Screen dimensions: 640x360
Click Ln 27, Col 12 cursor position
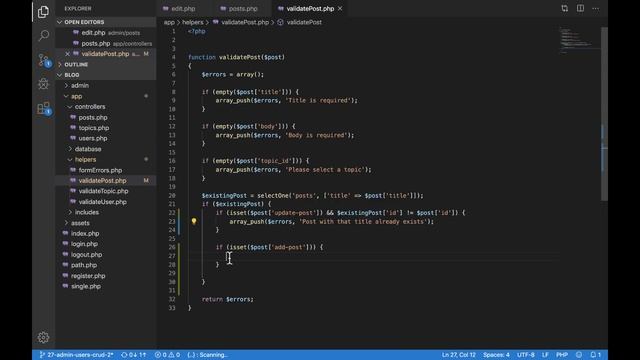[458, 355]
